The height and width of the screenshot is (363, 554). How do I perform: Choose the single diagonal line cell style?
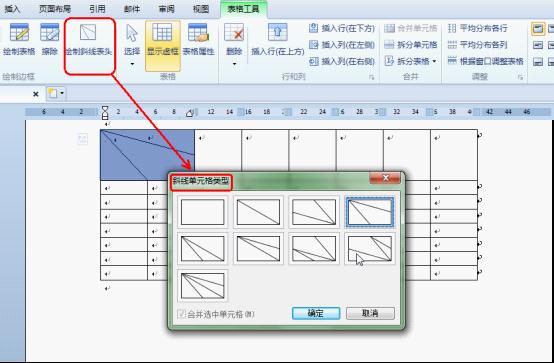coord(258,212)
